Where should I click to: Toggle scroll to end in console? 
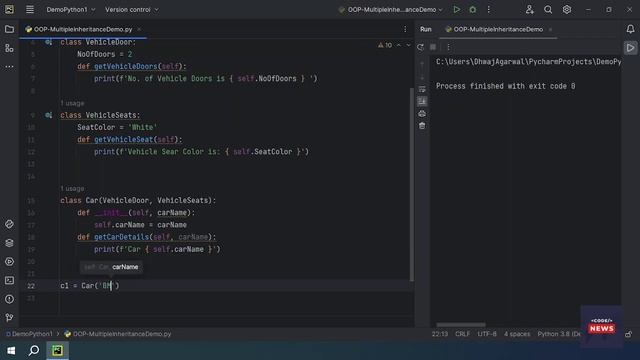(422, 101)
